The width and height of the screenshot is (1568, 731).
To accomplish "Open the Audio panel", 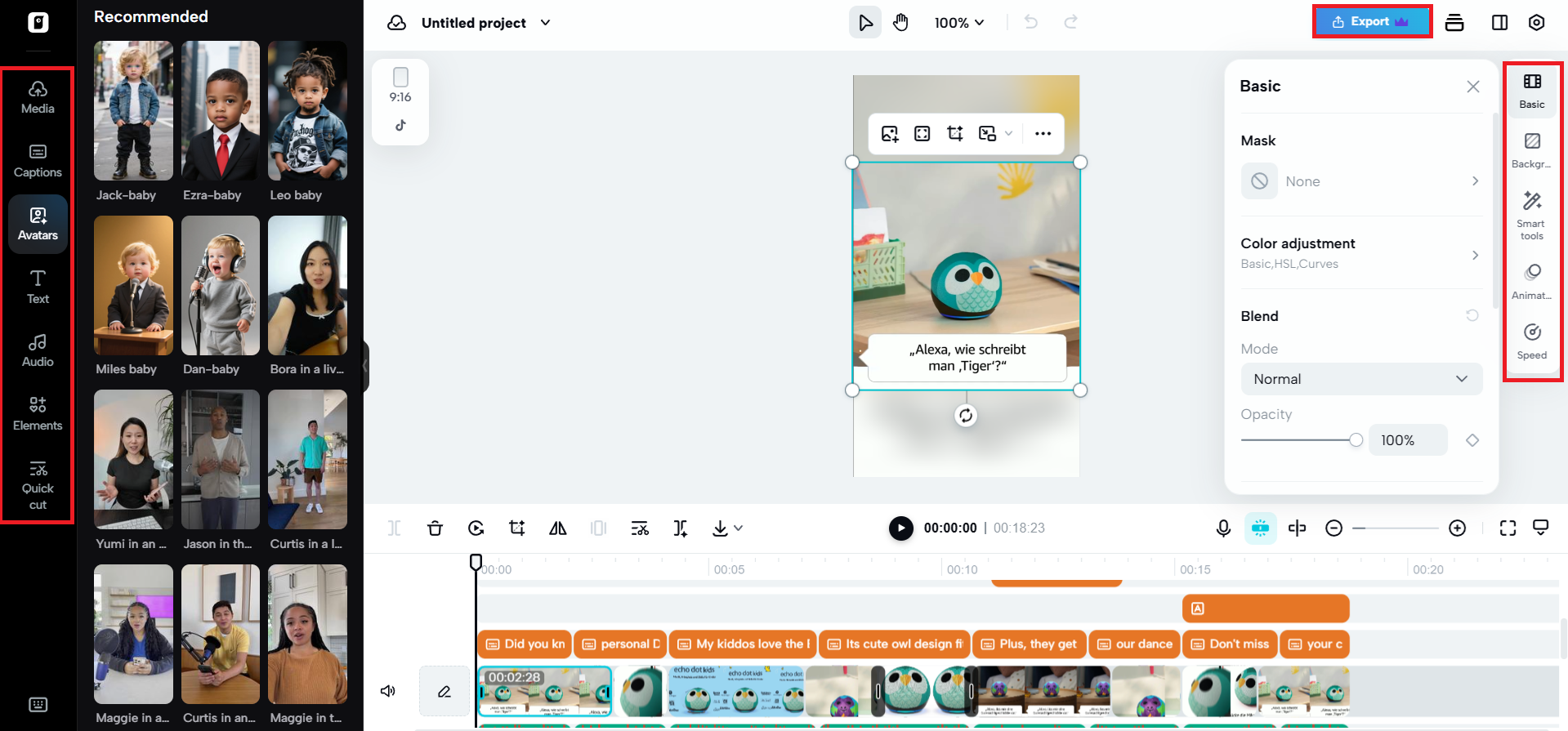I will 38,350.
